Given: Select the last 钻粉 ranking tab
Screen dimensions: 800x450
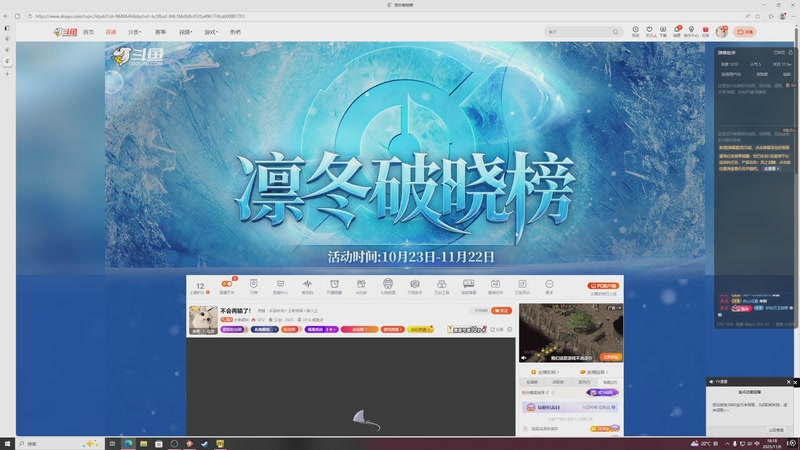Looking at the screenshot, I should tap(610, 382).
